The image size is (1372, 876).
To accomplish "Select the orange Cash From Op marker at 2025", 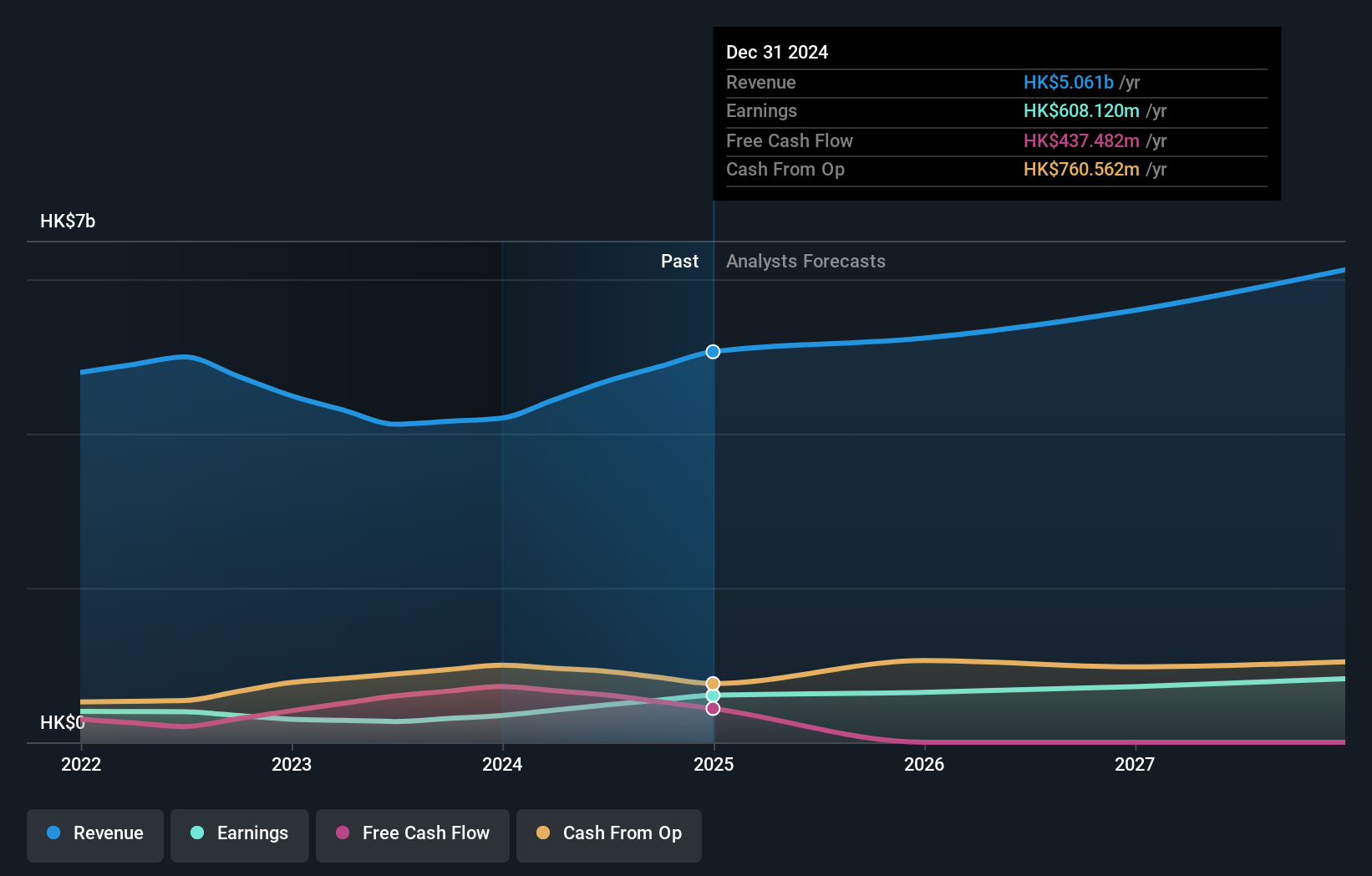I will [713, 684].
